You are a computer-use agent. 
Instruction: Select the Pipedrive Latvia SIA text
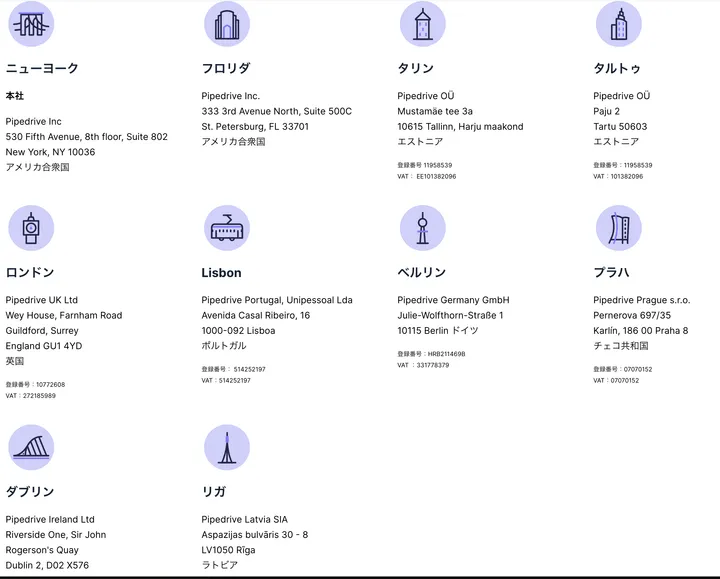pyautogui.click(x=244, y=520)
